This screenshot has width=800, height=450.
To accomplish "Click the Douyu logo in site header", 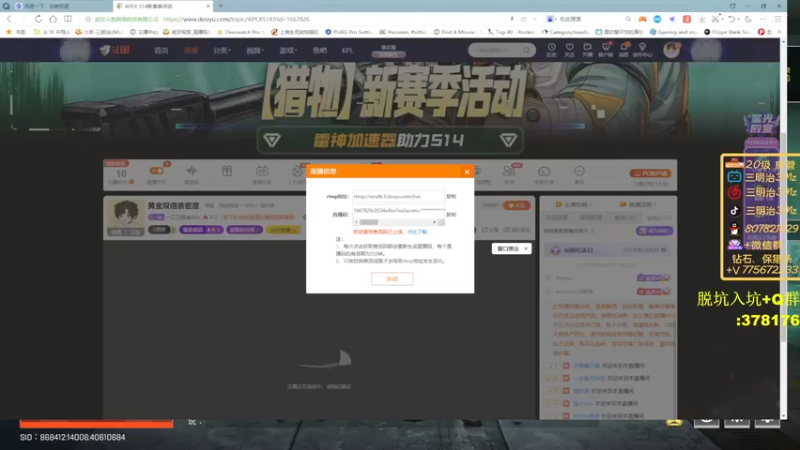I will click(115, 50).
